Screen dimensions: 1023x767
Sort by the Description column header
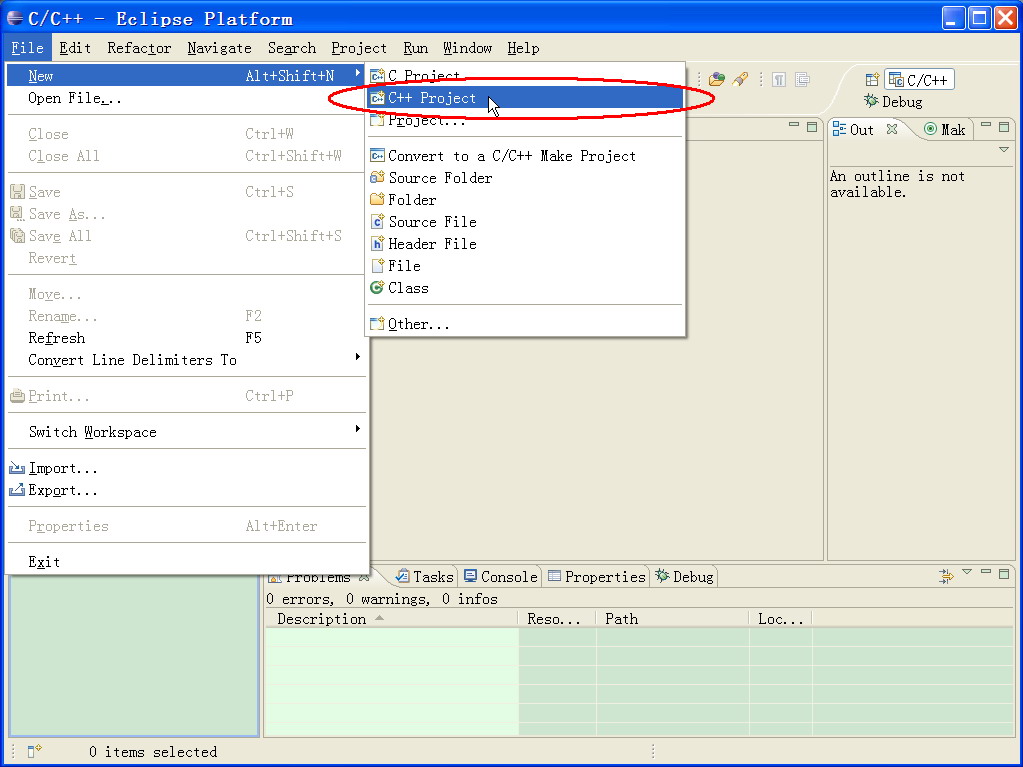391,618
